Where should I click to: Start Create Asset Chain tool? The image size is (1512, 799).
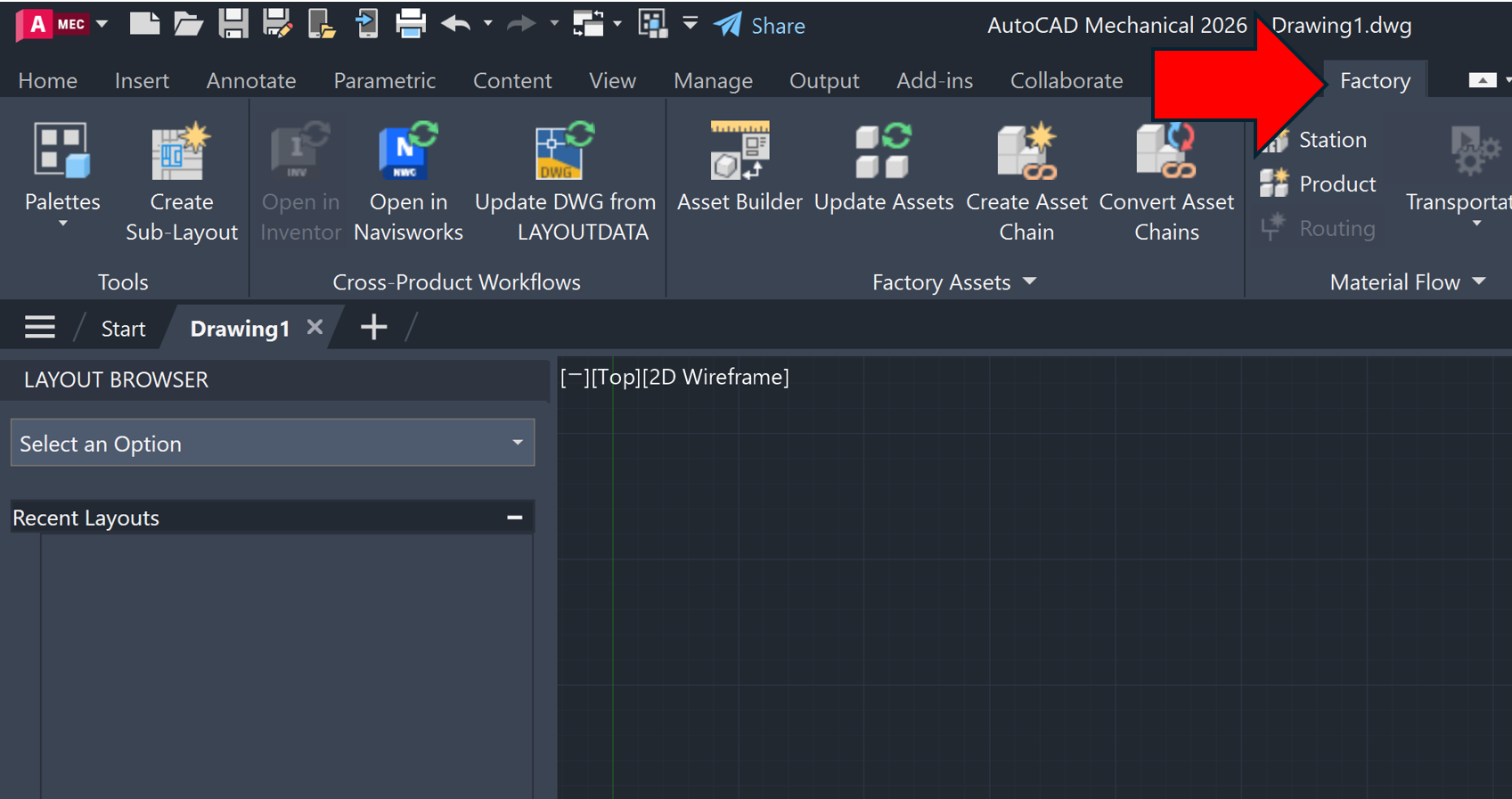point(1026,182)
